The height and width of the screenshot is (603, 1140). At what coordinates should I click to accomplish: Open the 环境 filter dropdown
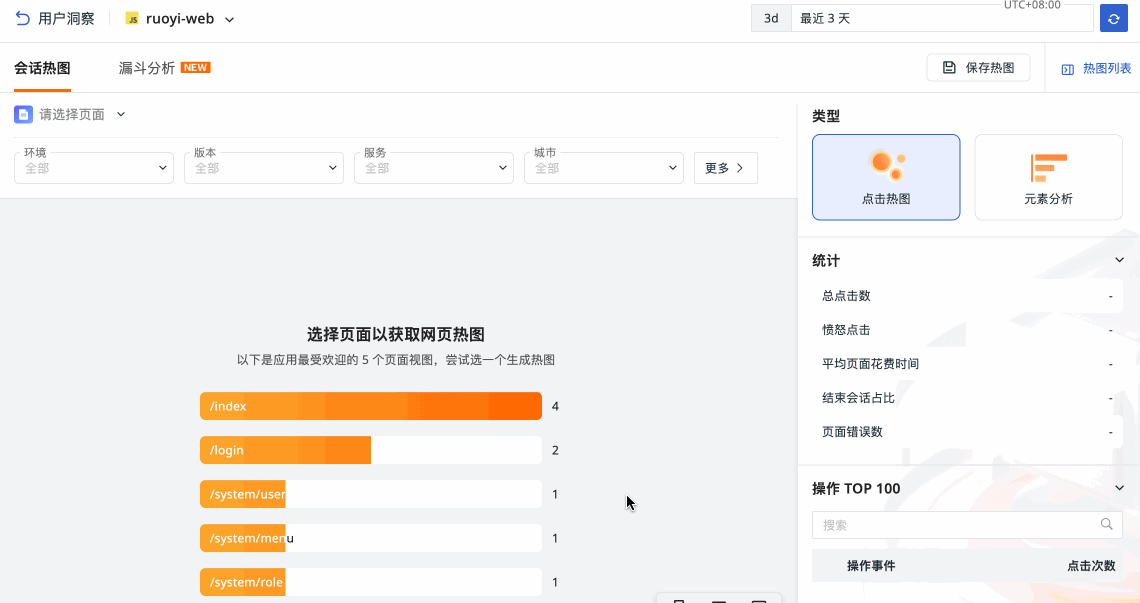[x=94, y=168]
